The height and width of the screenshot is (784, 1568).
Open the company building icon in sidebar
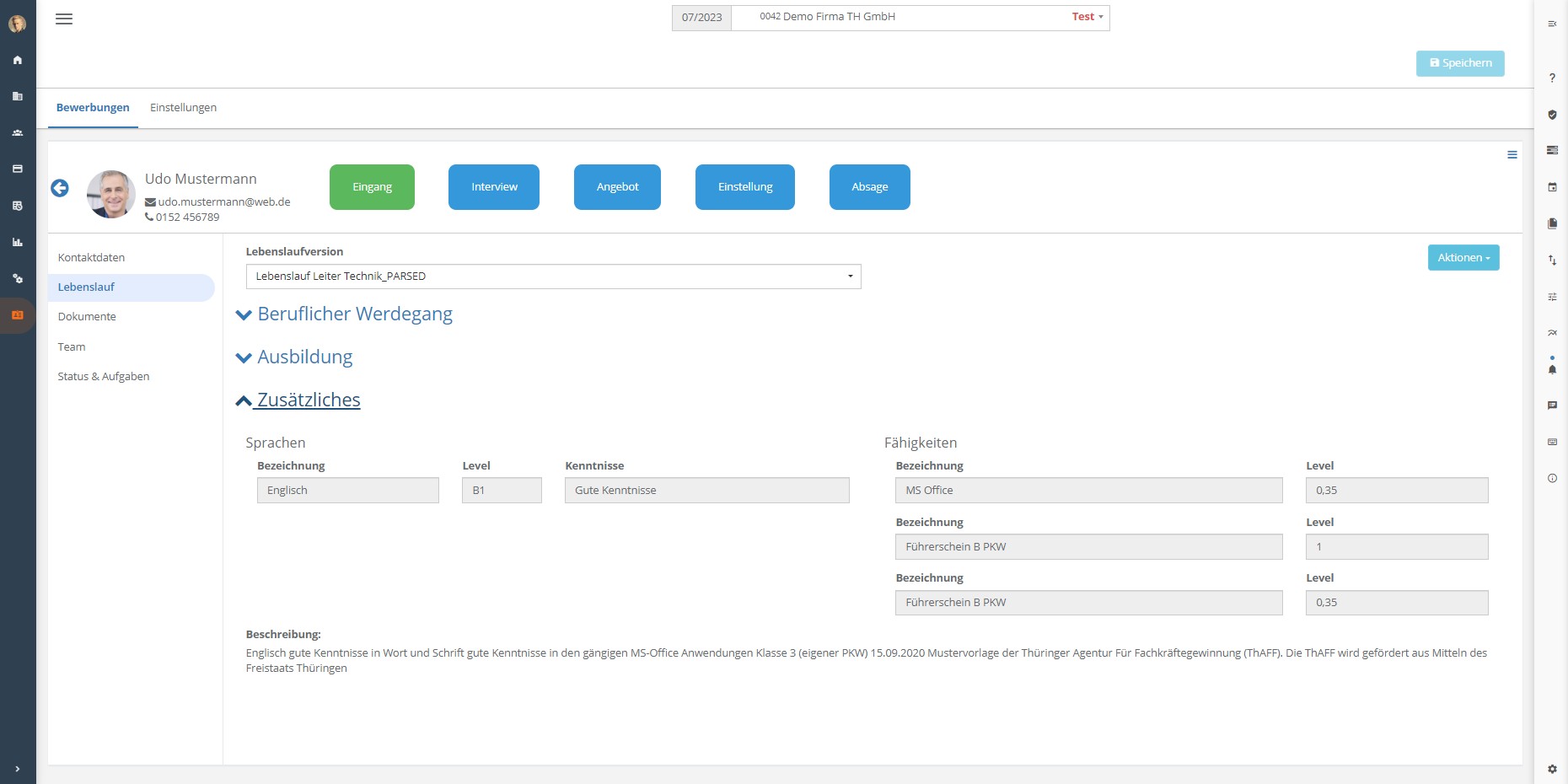(18, 96)
